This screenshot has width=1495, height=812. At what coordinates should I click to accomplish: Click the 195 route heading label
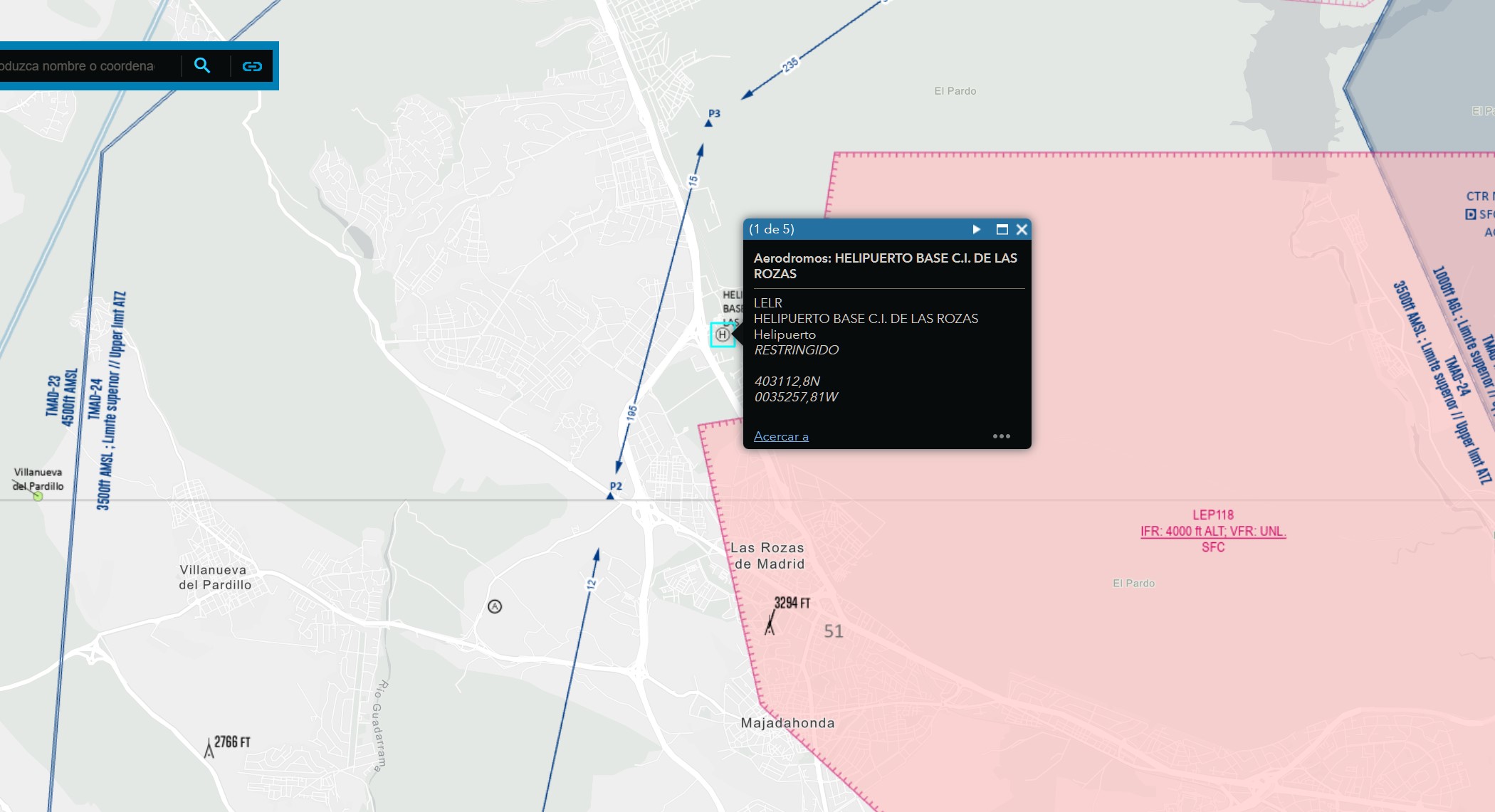pyautogui.click(x=631, y=413)
